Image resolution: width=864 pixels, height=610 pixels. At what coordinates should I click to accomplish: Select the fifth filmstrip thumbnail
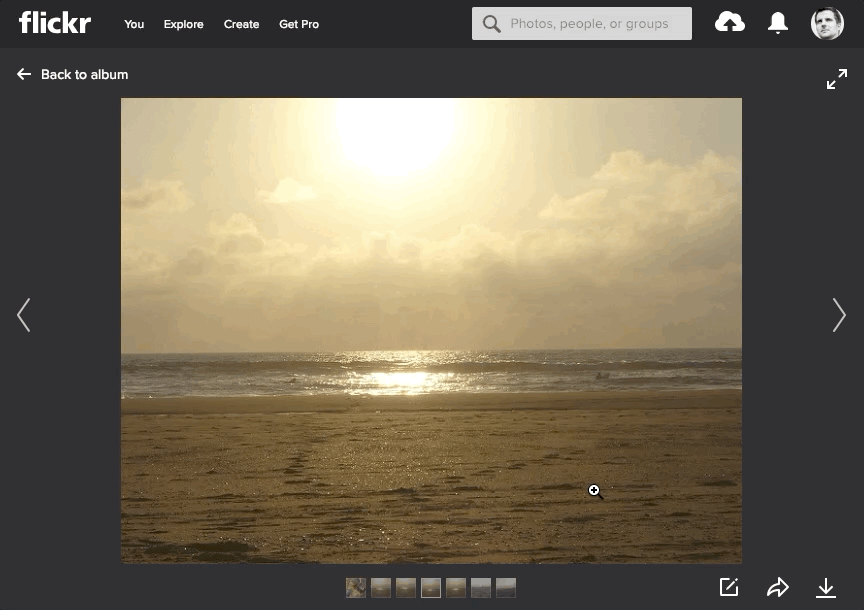click(x=456, y=588)
